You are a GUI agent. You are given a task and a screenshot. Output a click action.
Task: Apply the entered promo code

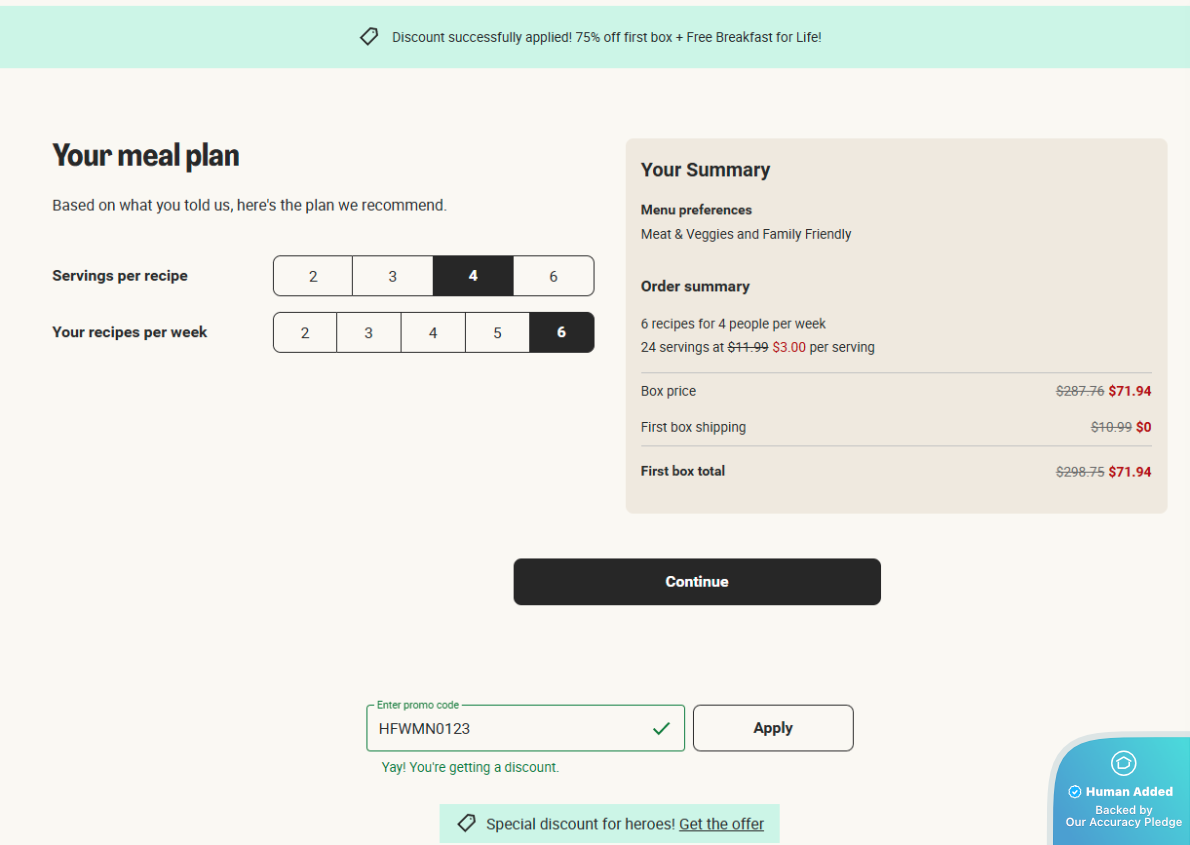point(773,728)
